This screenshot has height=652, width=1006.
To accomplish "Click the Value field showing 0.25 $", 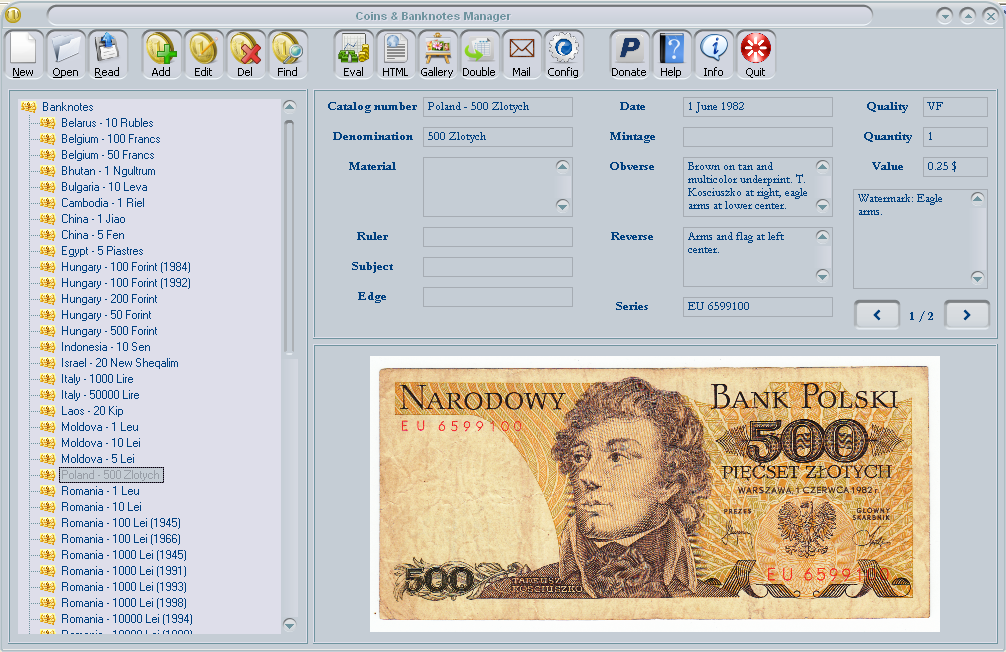I will (955, 167).
